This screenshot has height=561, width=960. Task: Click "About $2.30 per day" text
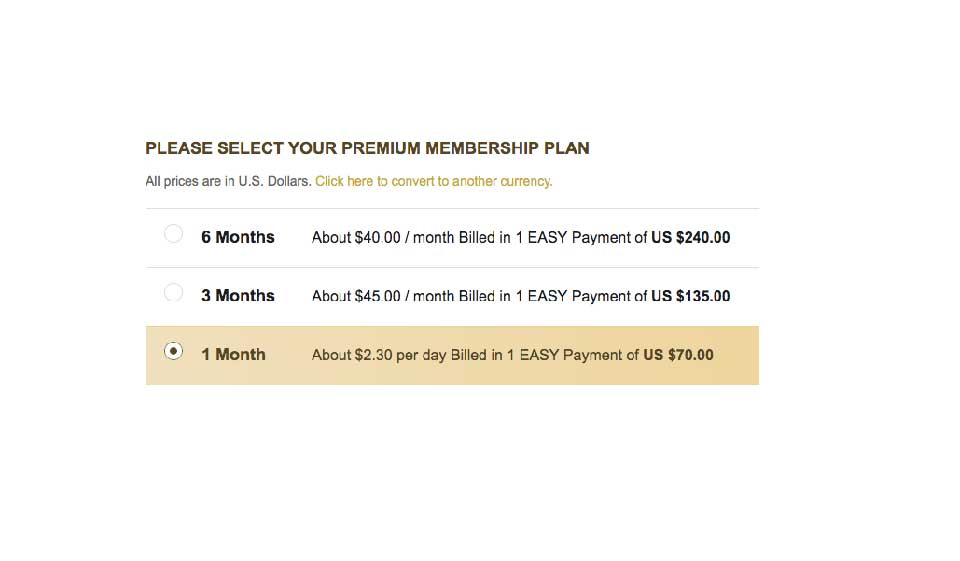379,355
